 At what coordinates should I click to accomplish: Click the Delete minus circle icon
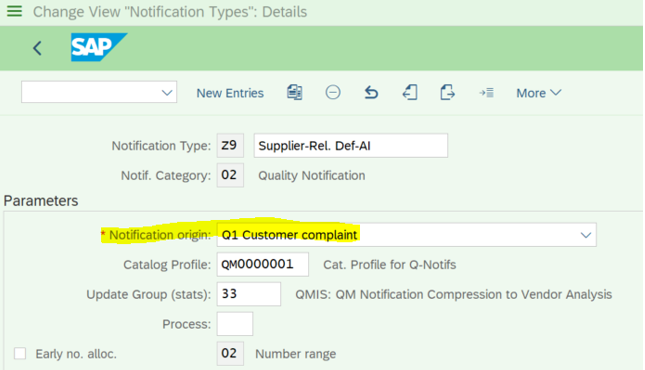(x=333, y=92)
